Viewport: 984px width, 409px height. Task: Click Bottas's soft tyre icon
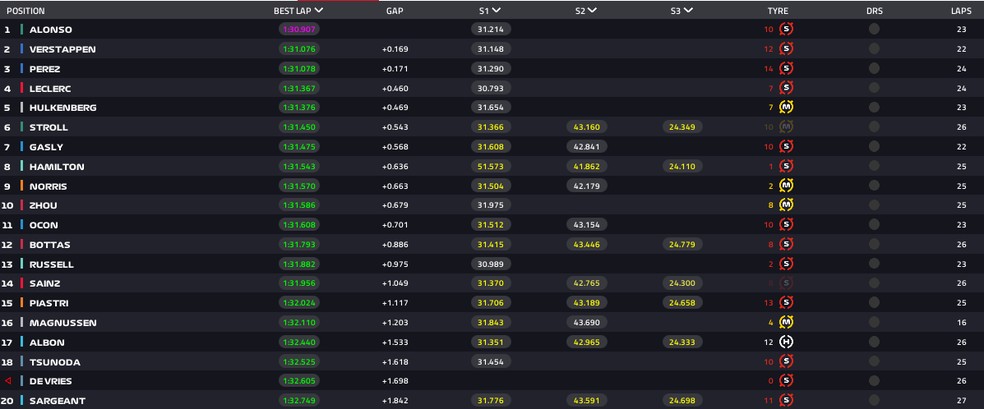pyautogui.click(x=786, y=244)
